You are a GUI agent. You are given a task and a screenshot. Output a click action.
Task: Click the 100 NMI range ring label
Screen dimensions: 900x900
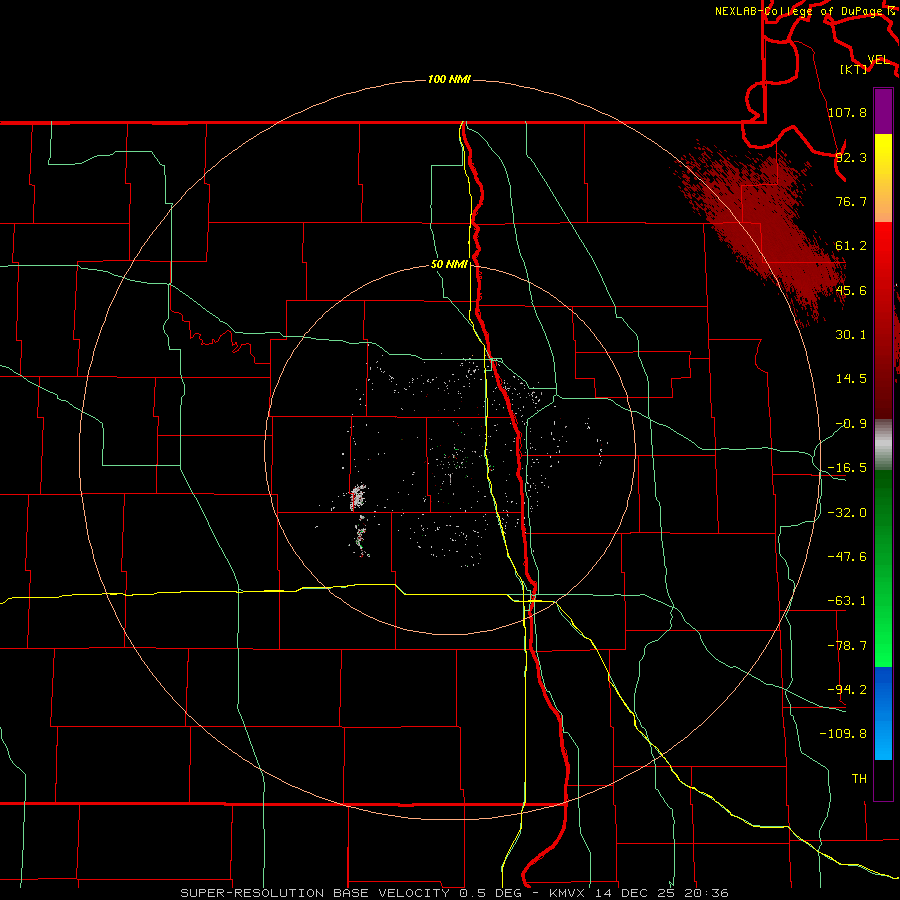449,79
